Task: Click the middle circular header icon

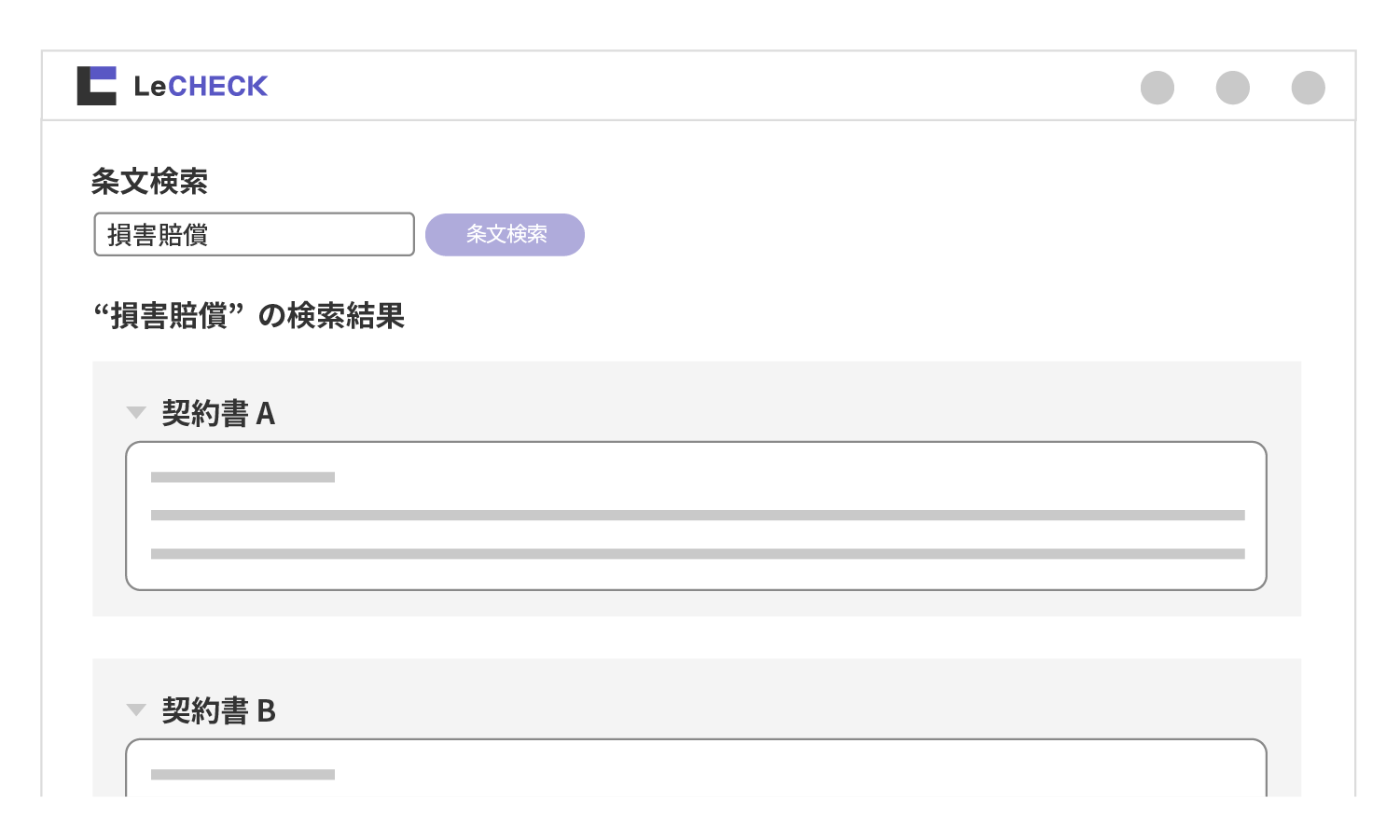Action: [1233, 88]
